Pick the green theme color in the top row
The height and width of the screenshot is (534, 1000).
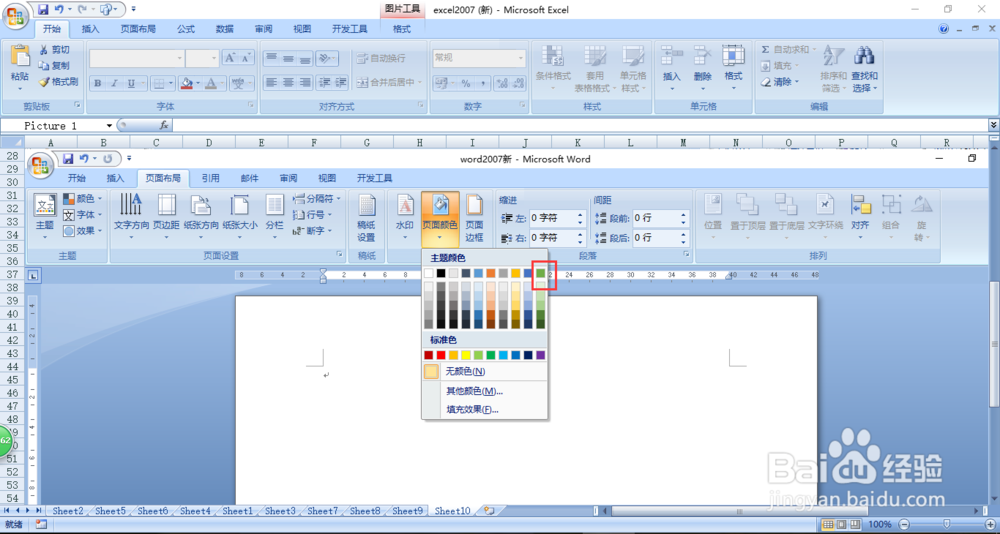541,273
